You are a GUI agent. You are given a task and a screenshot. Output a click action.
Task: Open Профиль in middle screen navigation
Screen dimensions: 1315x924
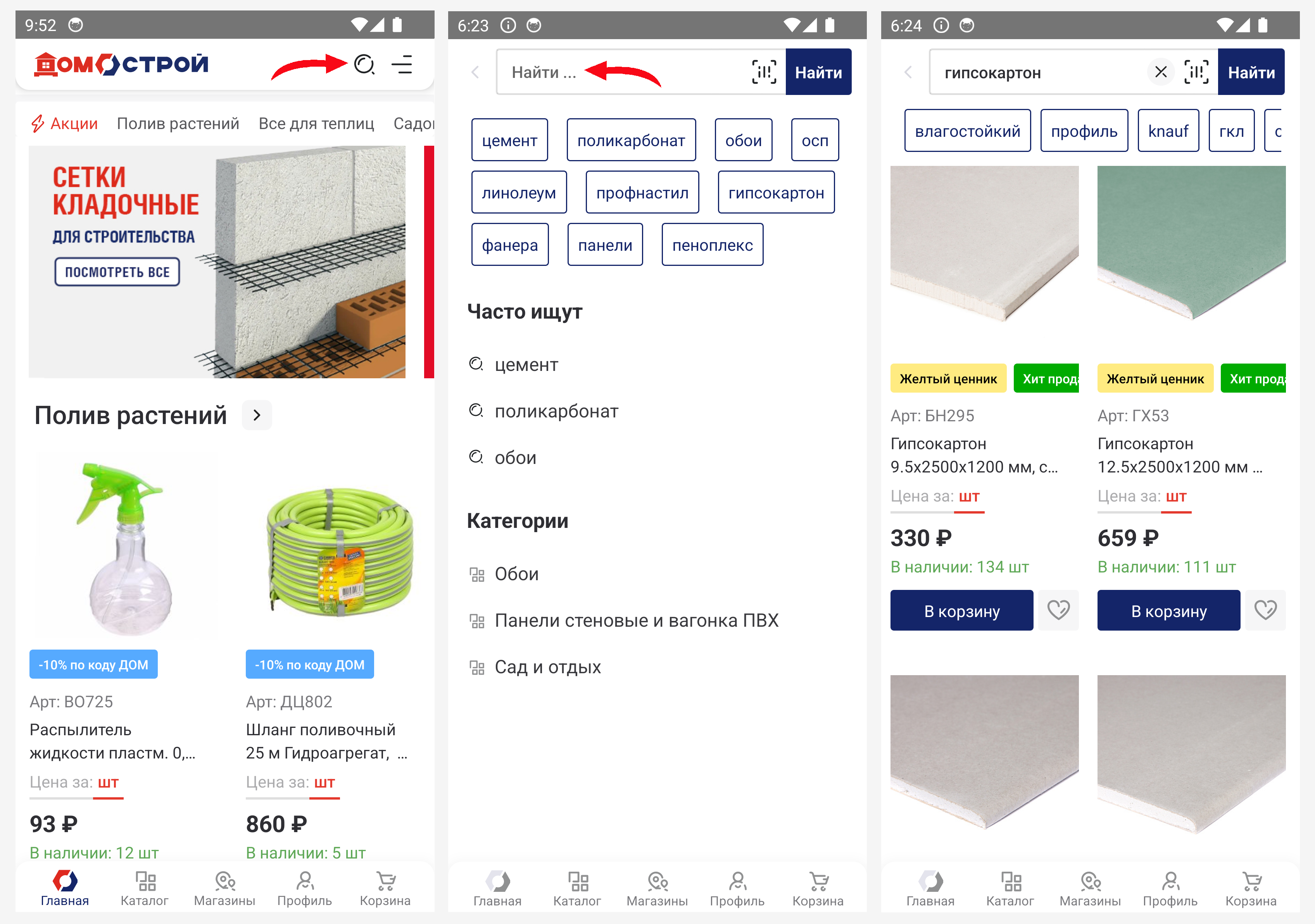pos(737,889)
